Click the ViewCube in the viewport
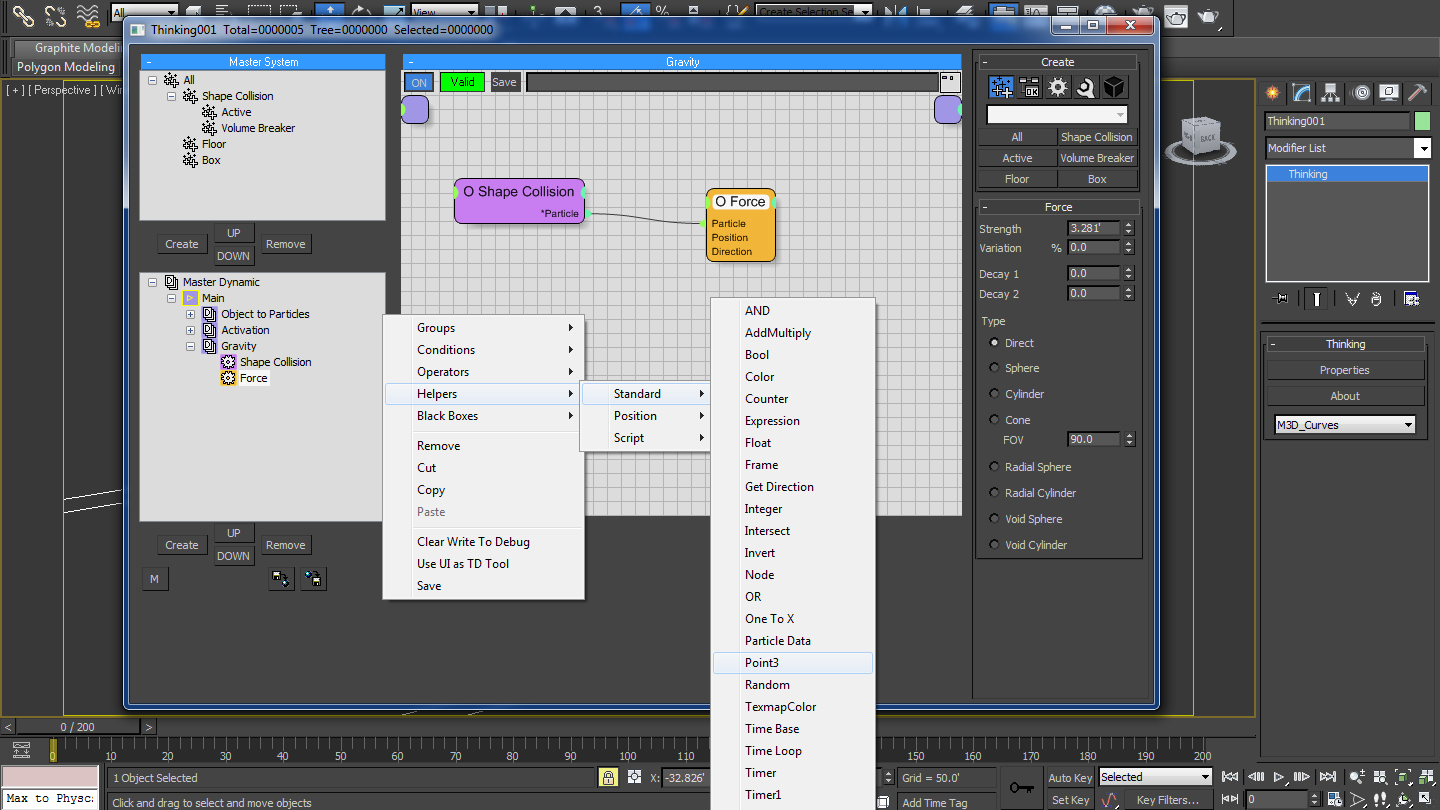 (1200, 135)
